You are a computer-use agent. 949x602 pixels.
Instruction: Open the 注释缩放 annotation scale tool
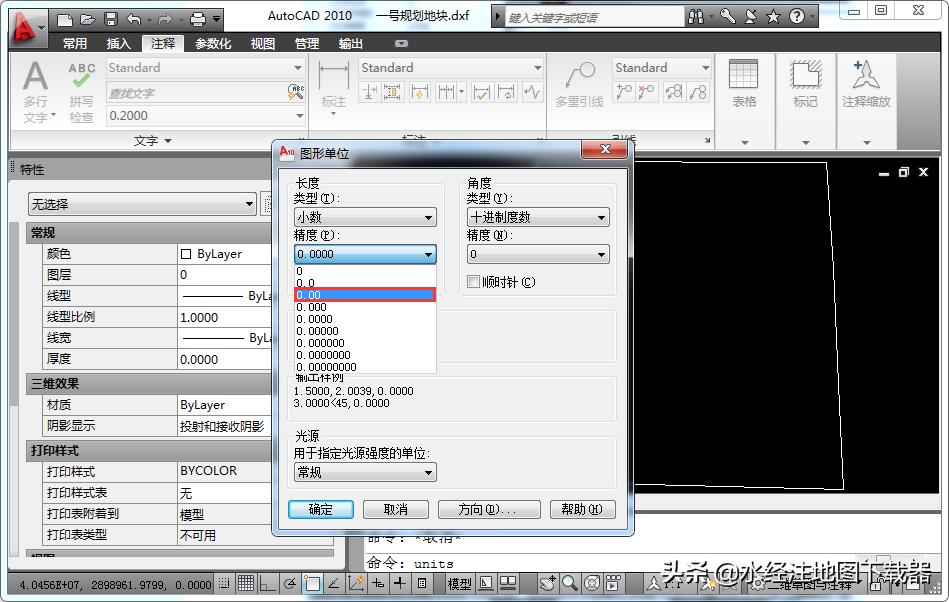[865, 83]
